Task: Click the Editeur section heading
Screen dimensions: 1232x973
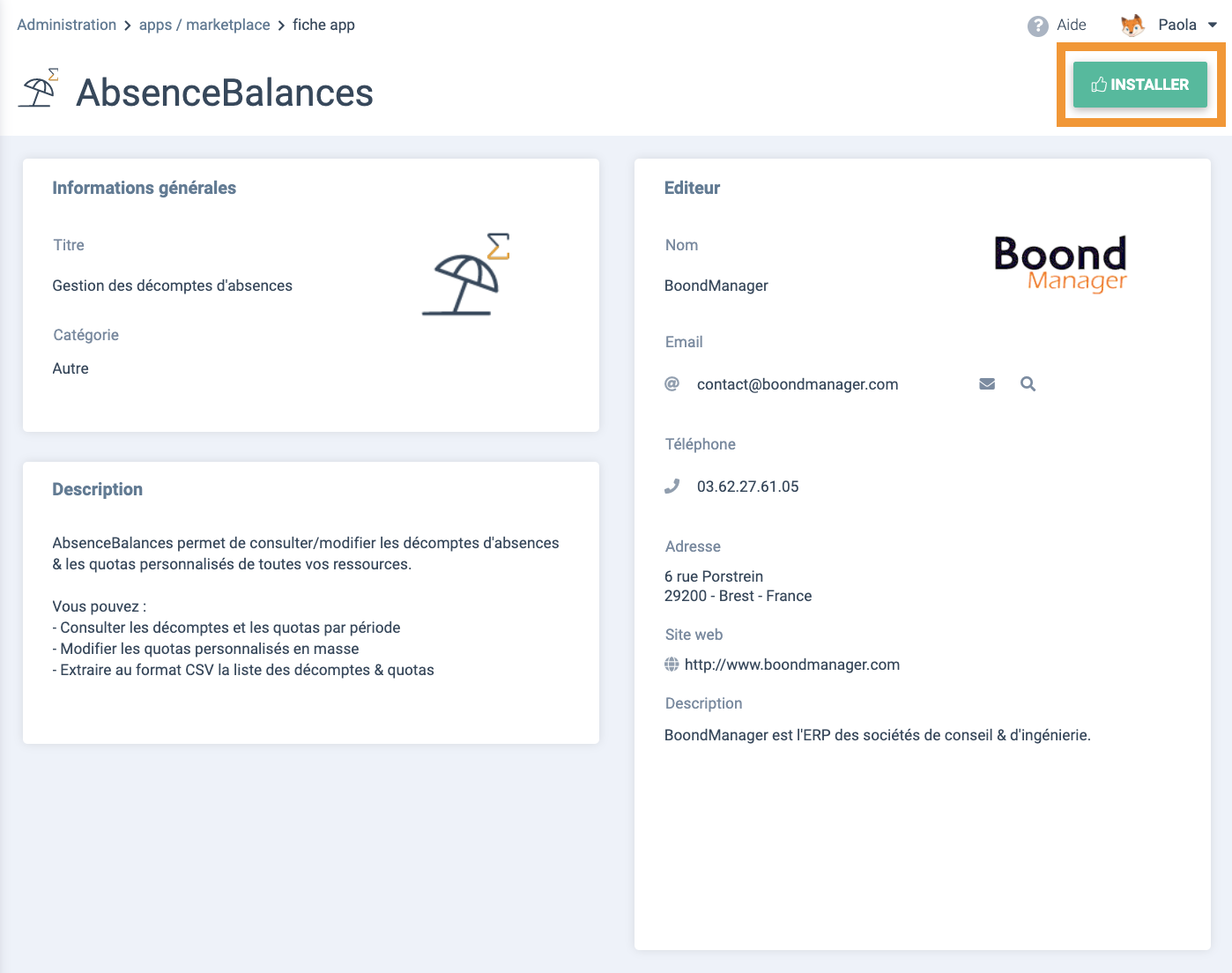Action: point(692,188)
